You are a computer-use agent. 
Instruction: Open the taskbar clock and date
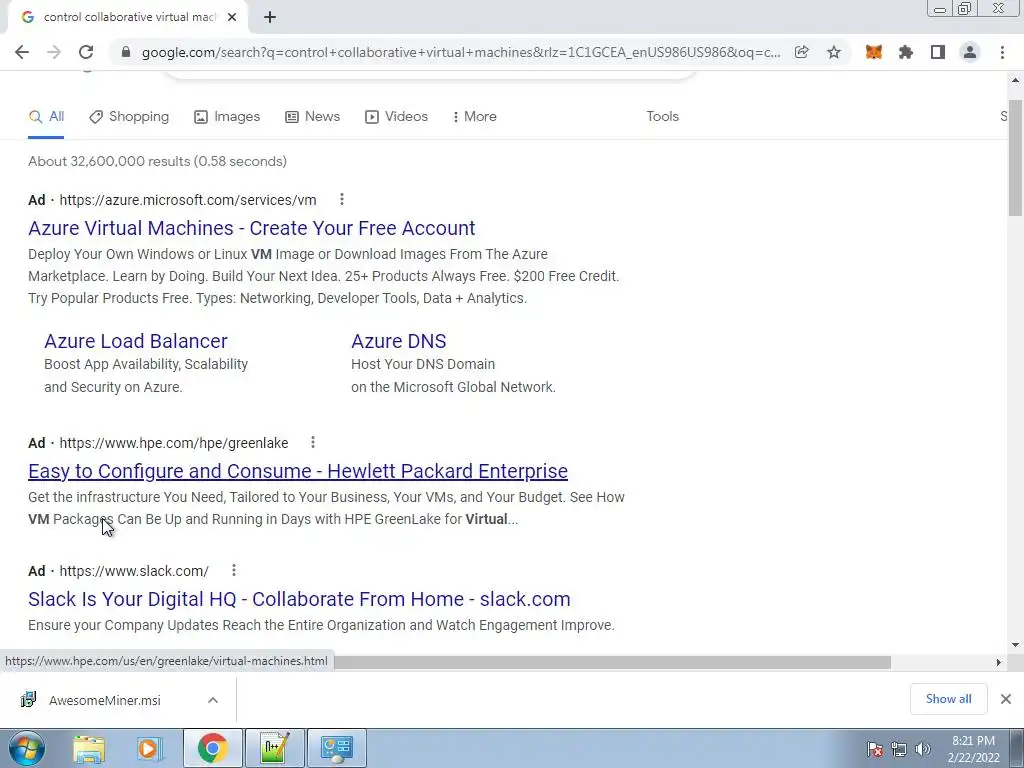(x=973, y=749)
